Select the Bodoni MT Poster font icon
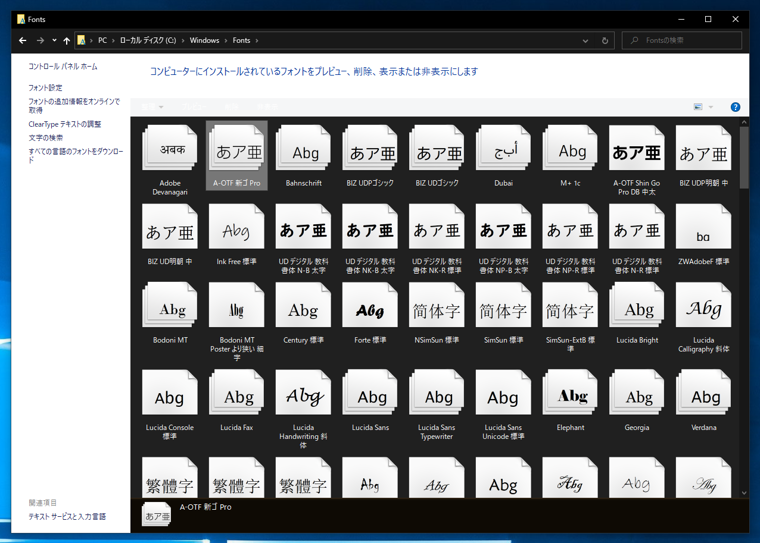The image size is (760, 543). 237,305
